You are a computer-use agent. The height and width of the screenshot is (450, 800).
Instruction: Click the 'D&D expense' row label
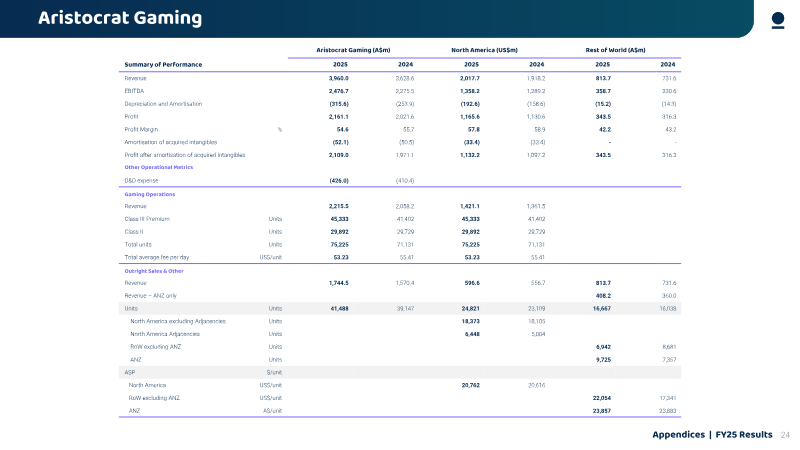tap(141, 181)
